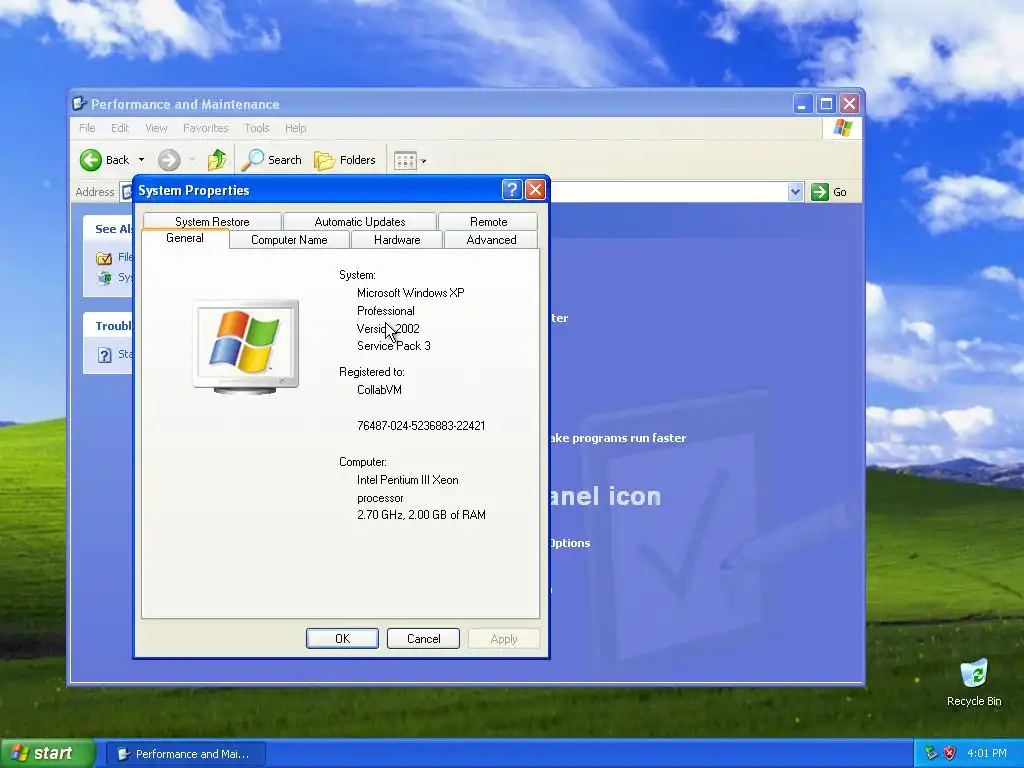Click the System Properties help question button
This screenshot has height=768, width=1024.
(x=512, y=190)
